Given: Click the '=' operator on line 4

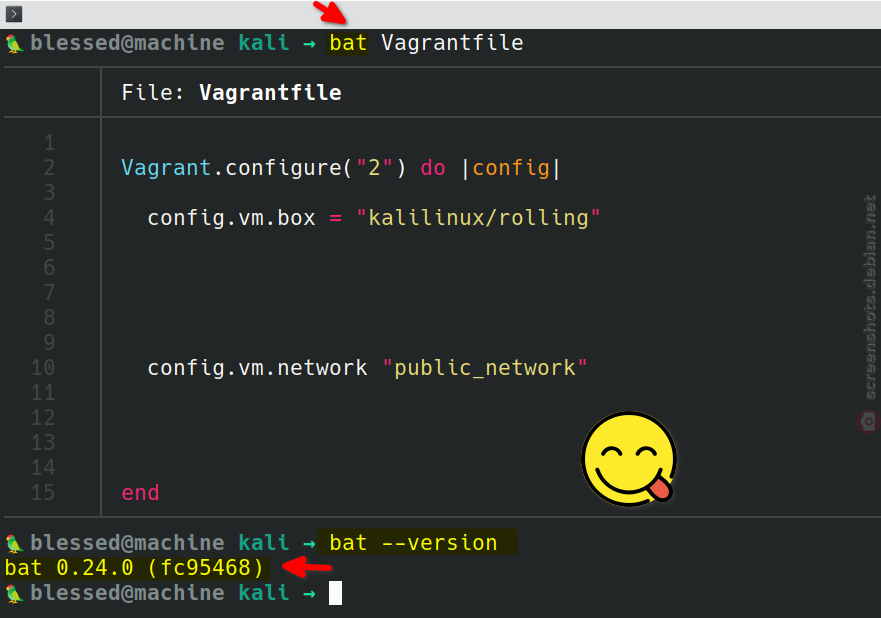Looking at the screenshot, I should (x=335, y=218).
